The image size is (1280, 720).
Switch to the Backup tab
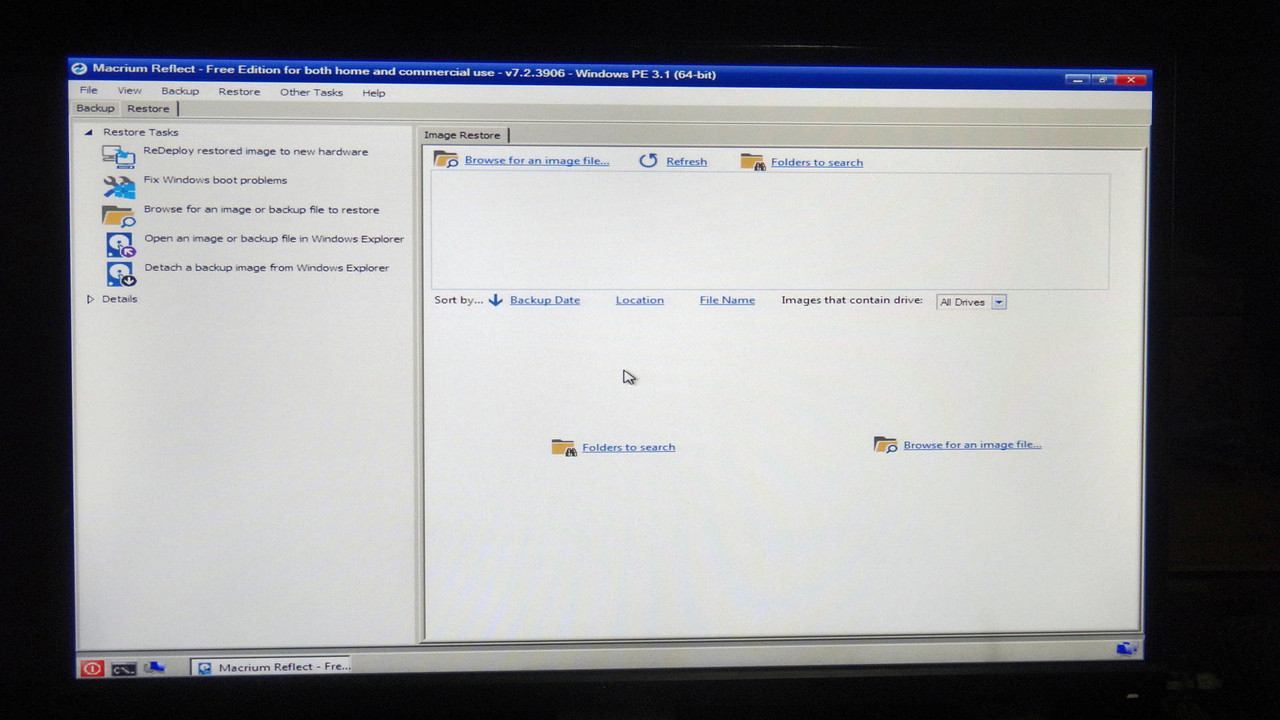96,108
